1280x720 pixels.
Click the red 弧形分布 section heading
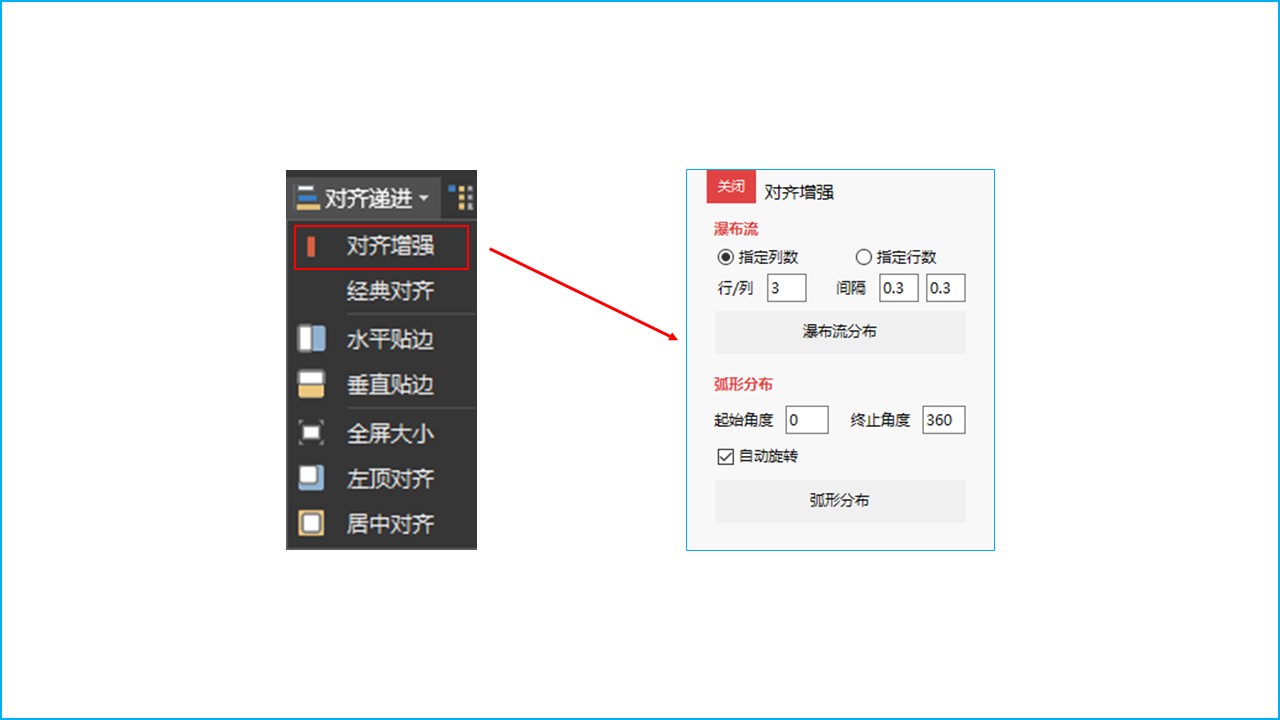tap(743, 384)
